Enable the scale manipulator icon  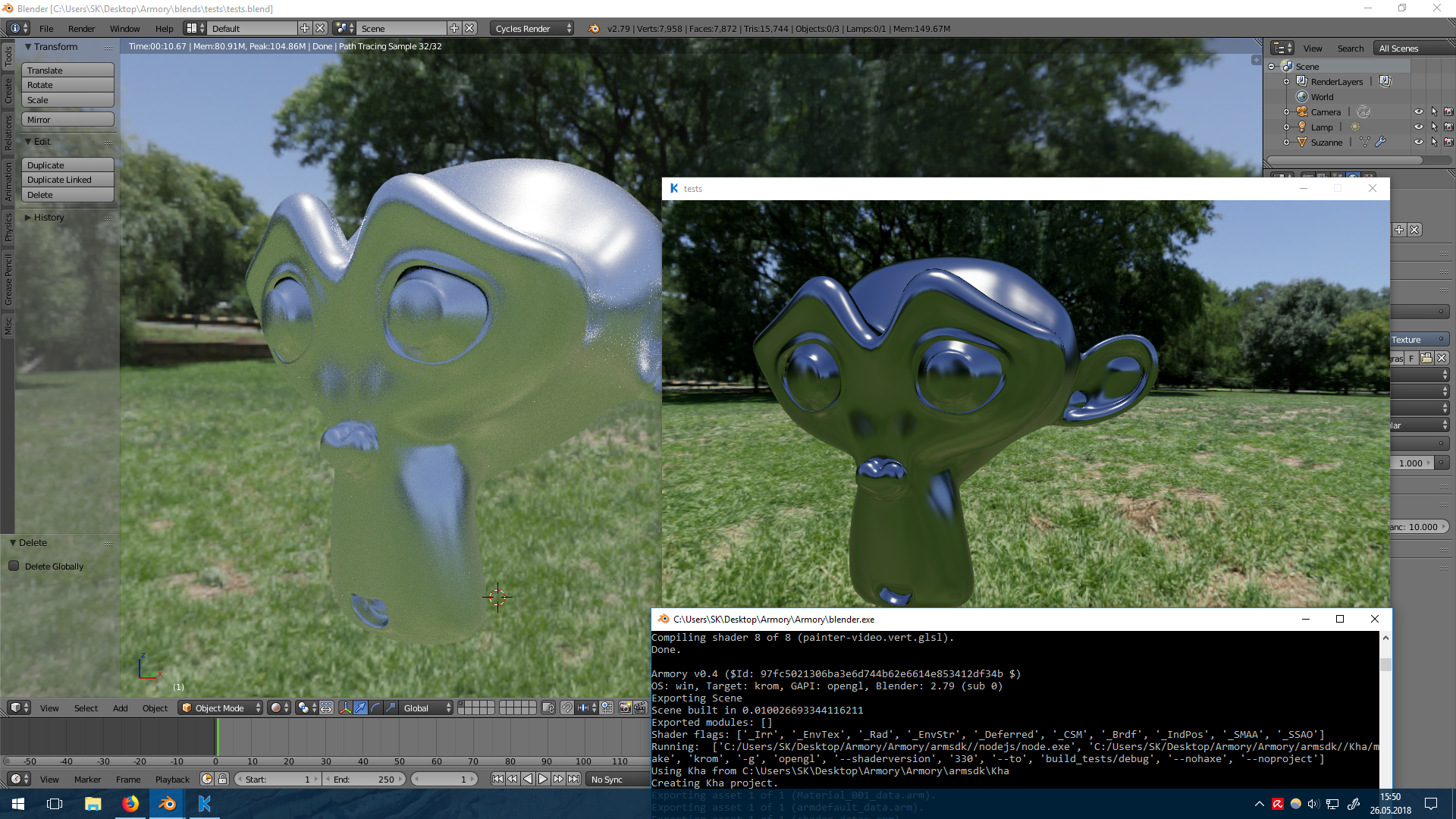point(391,708)
